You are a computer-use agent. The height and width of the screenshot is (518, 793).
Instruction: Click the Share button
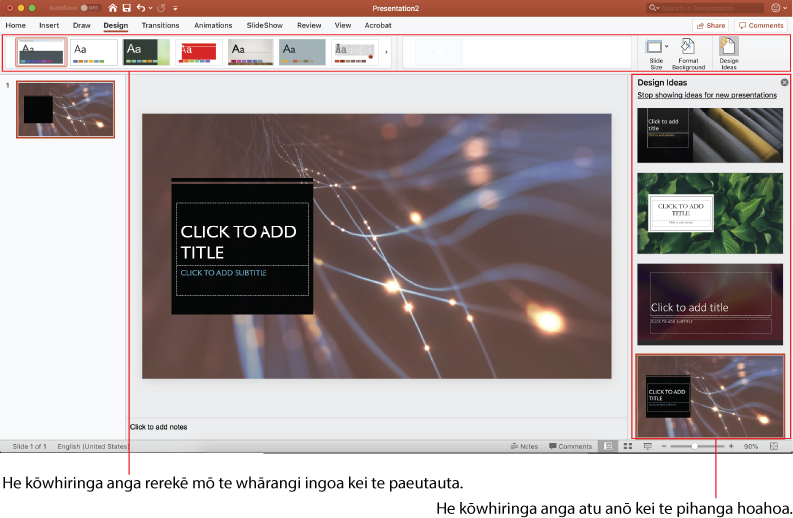coord(711,25)
